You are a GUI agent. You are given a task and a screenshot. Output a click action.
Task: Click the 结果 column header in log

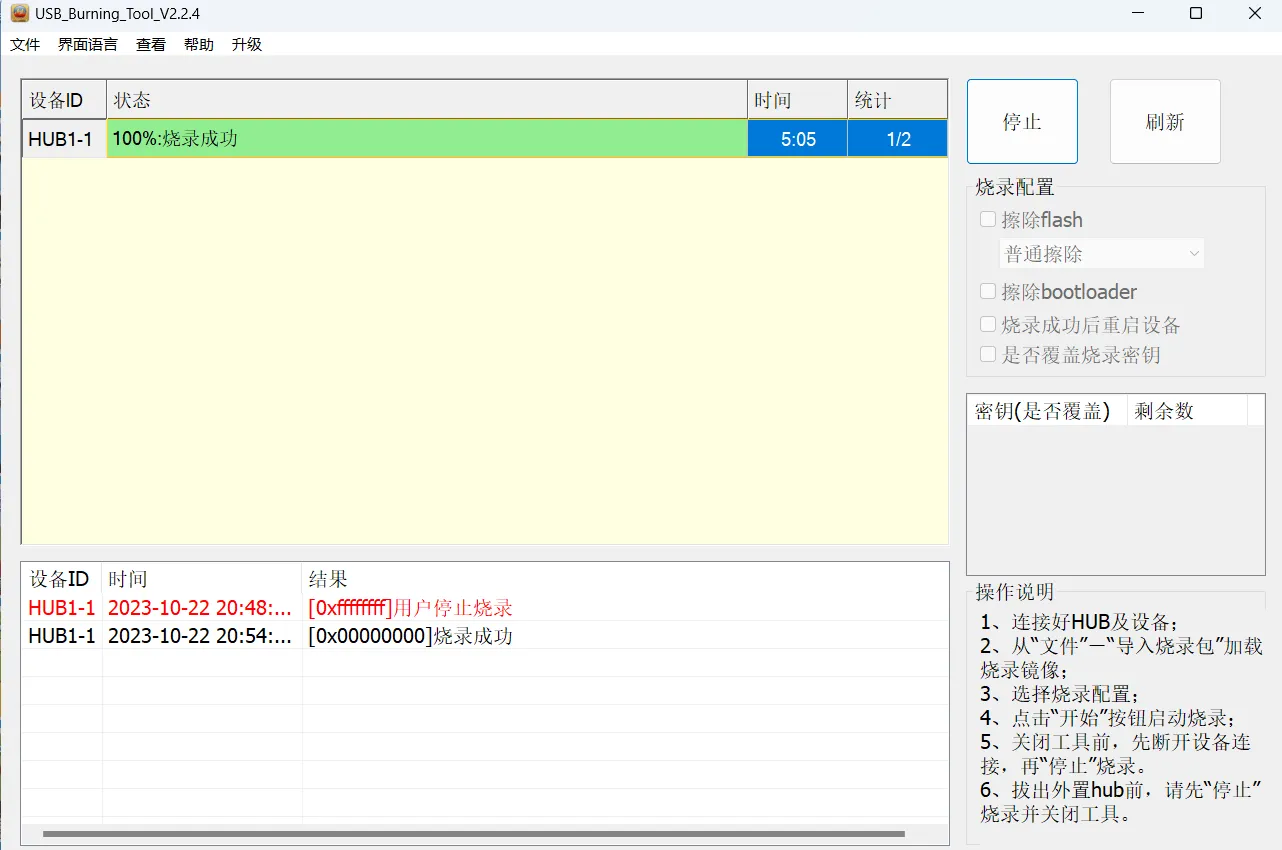tap(625, 579)
